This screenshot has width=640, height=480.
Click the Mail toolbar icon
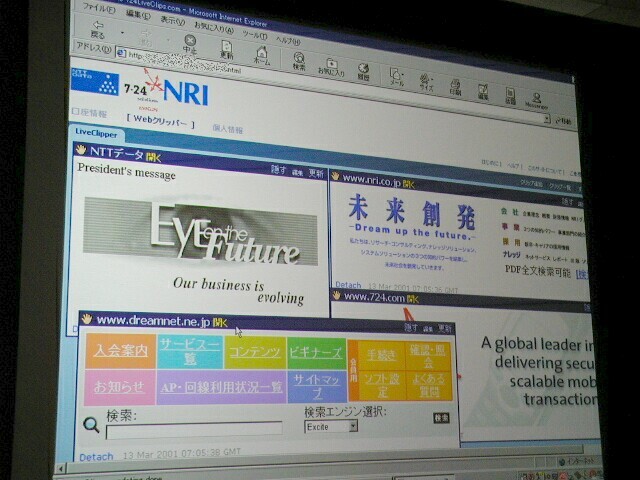[x=397, y=79]
